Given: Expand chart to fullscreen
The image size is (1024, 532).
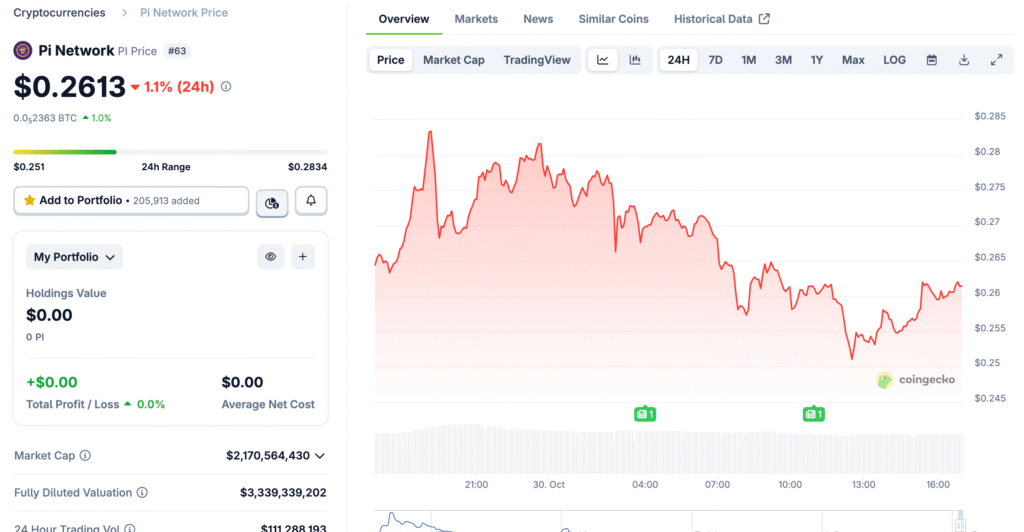Looking at the screenshot, I should [996, 60].
